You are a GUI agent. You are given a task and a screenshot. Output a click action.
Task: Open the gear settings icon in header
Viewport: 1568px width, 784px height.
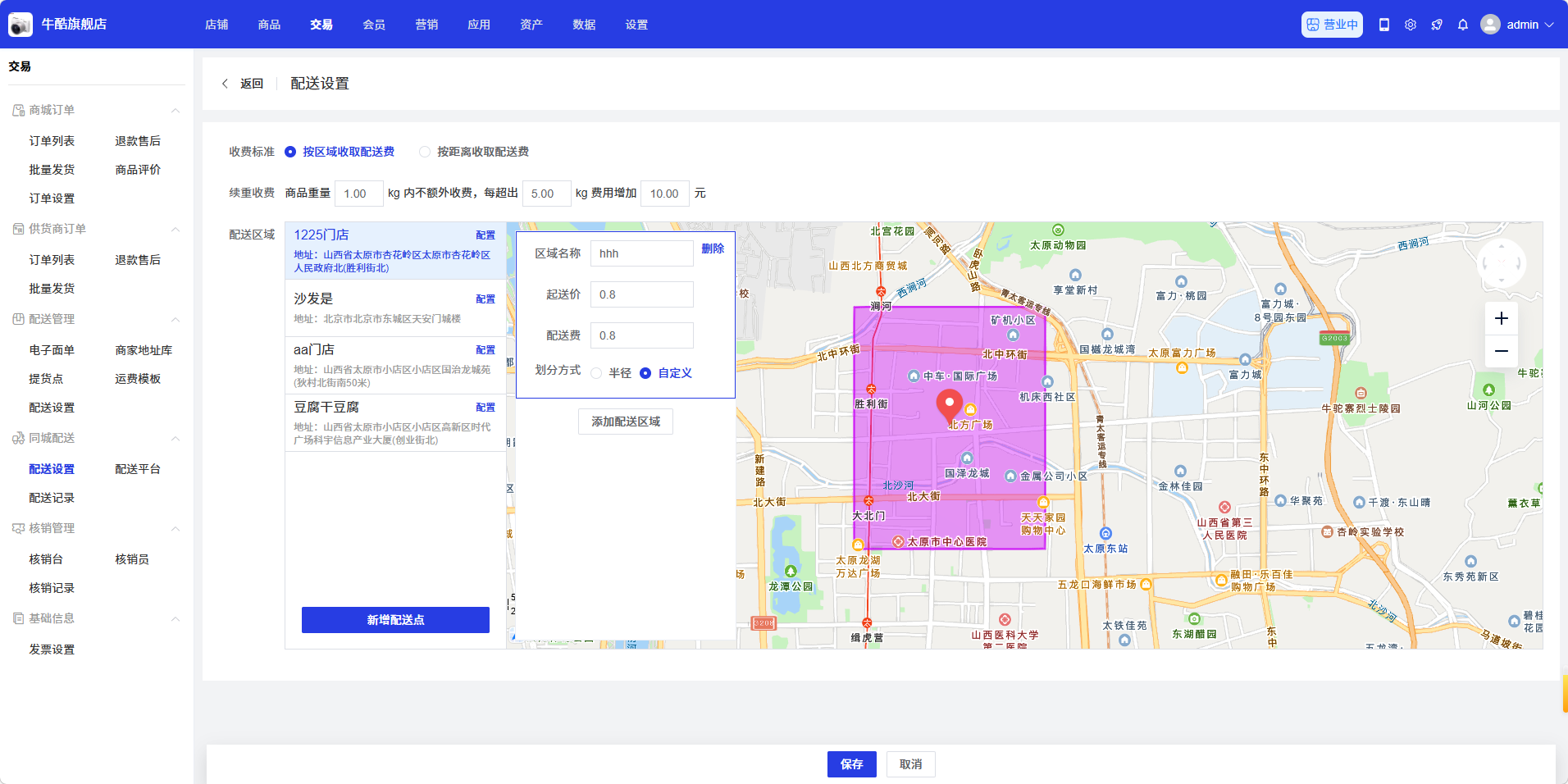pyautogui.click(x=1411, y=25)
